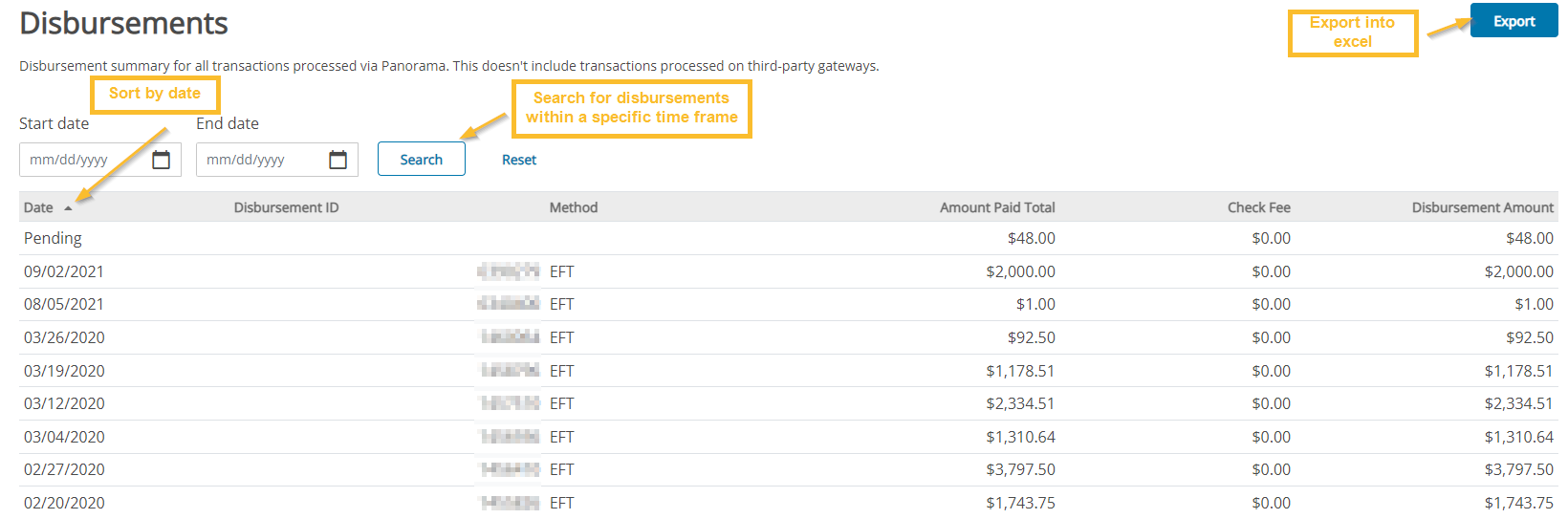Click the Search button
Viewport: 1568px width, 519px height.
(x=422, y=160)
